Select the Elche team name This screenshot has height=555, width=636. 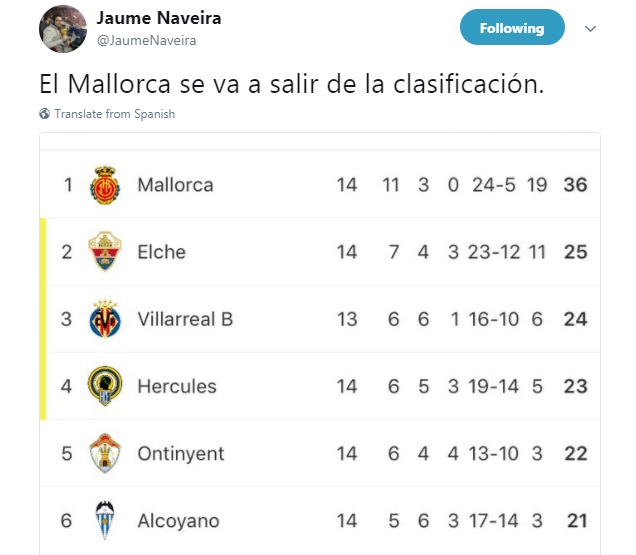tap(161, 252)
